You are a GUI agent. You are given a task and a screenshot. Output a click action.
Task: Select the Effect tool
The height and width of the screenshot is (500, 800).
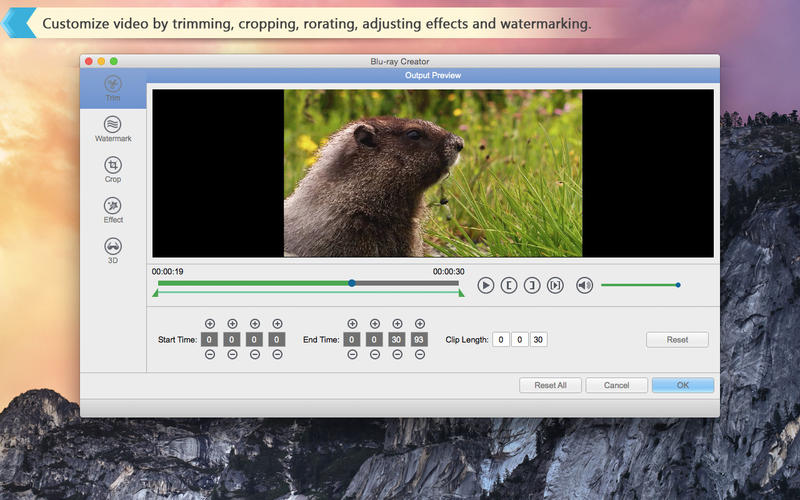(x=113, y=209)
